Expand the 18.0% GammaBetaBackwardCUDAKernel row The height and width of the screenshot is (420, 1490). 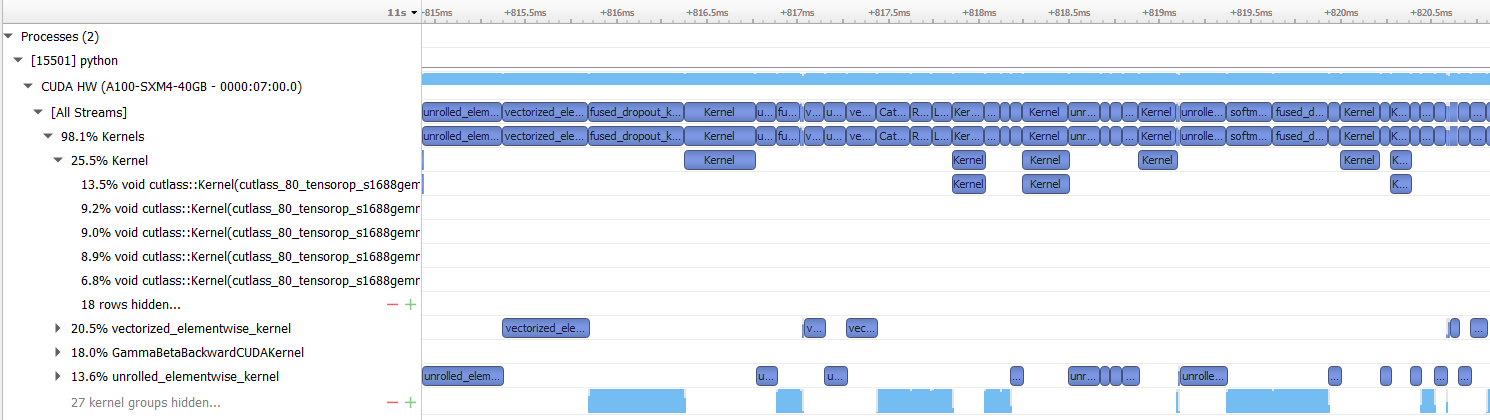point(58,352)
